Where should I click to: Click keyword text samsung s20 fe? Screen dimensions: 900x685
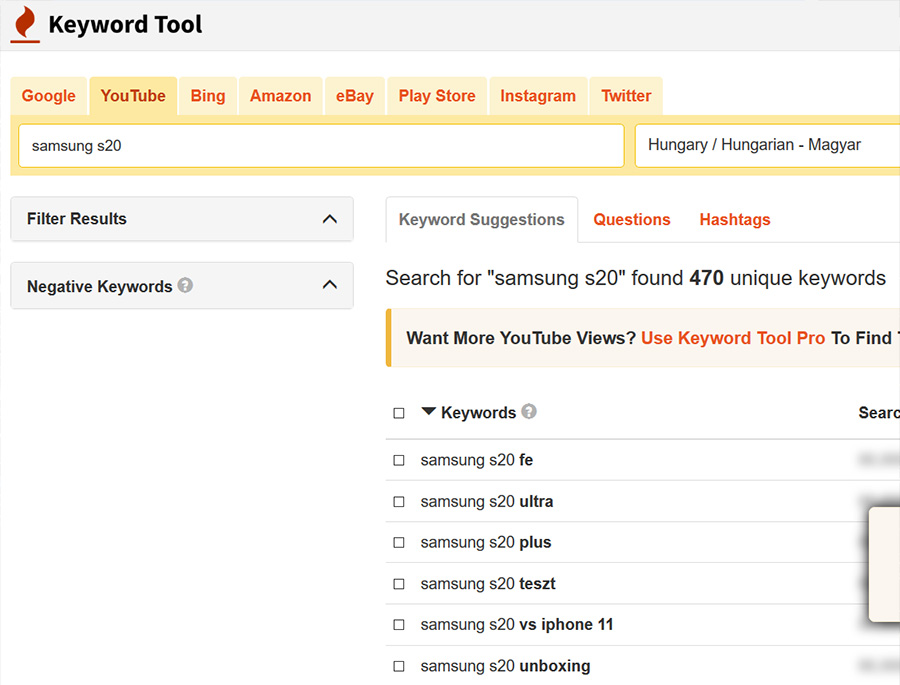pyautogui.click(x=477, y=460)
